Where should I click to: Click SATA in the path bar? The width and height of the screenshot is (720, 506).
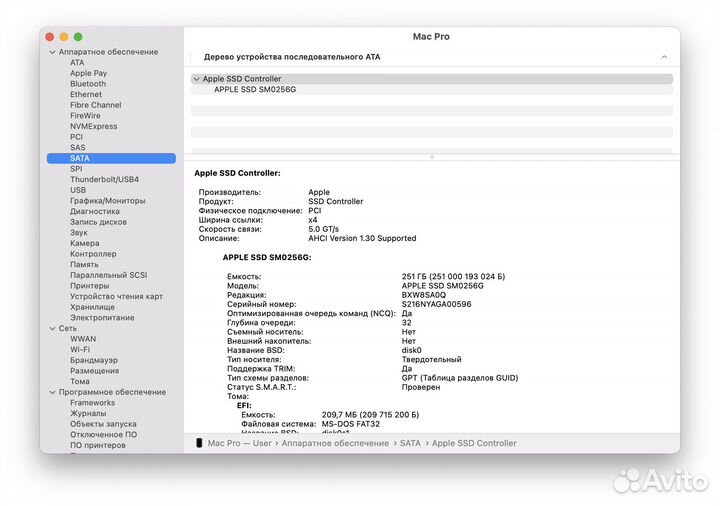410,443
